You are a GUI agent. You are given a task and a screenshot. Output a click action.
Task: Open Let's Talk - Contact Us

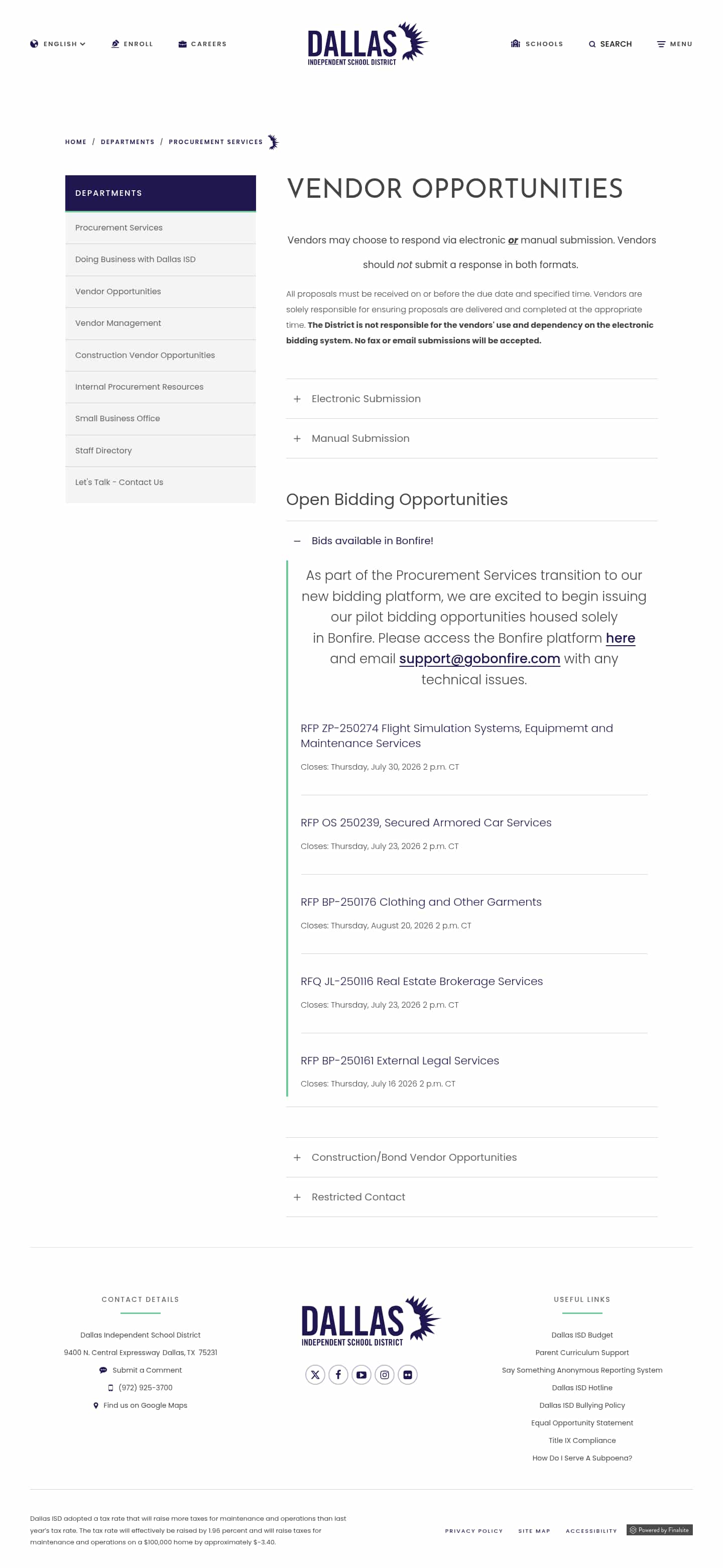pos(160,482)
